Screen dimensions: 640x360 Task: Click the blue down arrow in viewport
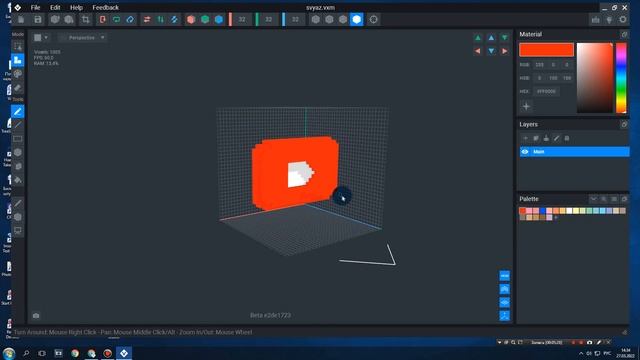(491, 51)
